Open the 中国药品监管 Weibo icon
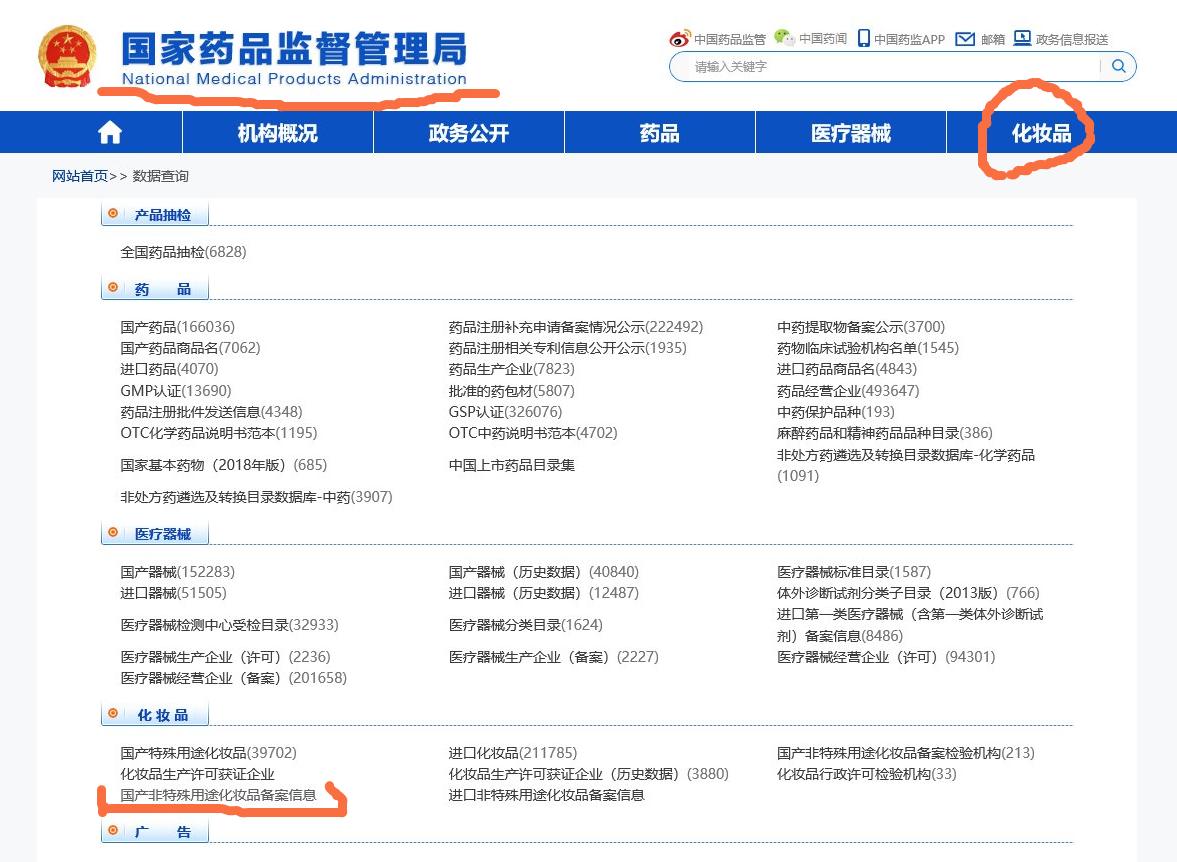The image size is (1177, 862). tap(681, 38)
